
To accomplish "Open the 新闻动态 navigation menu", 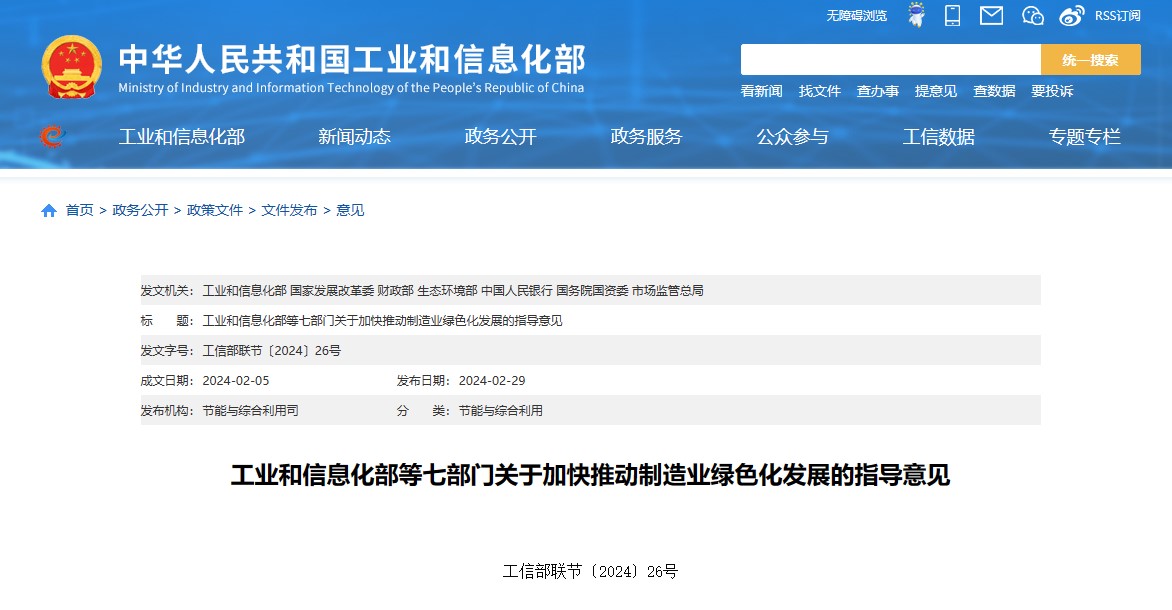I will [x=354, y=137].
